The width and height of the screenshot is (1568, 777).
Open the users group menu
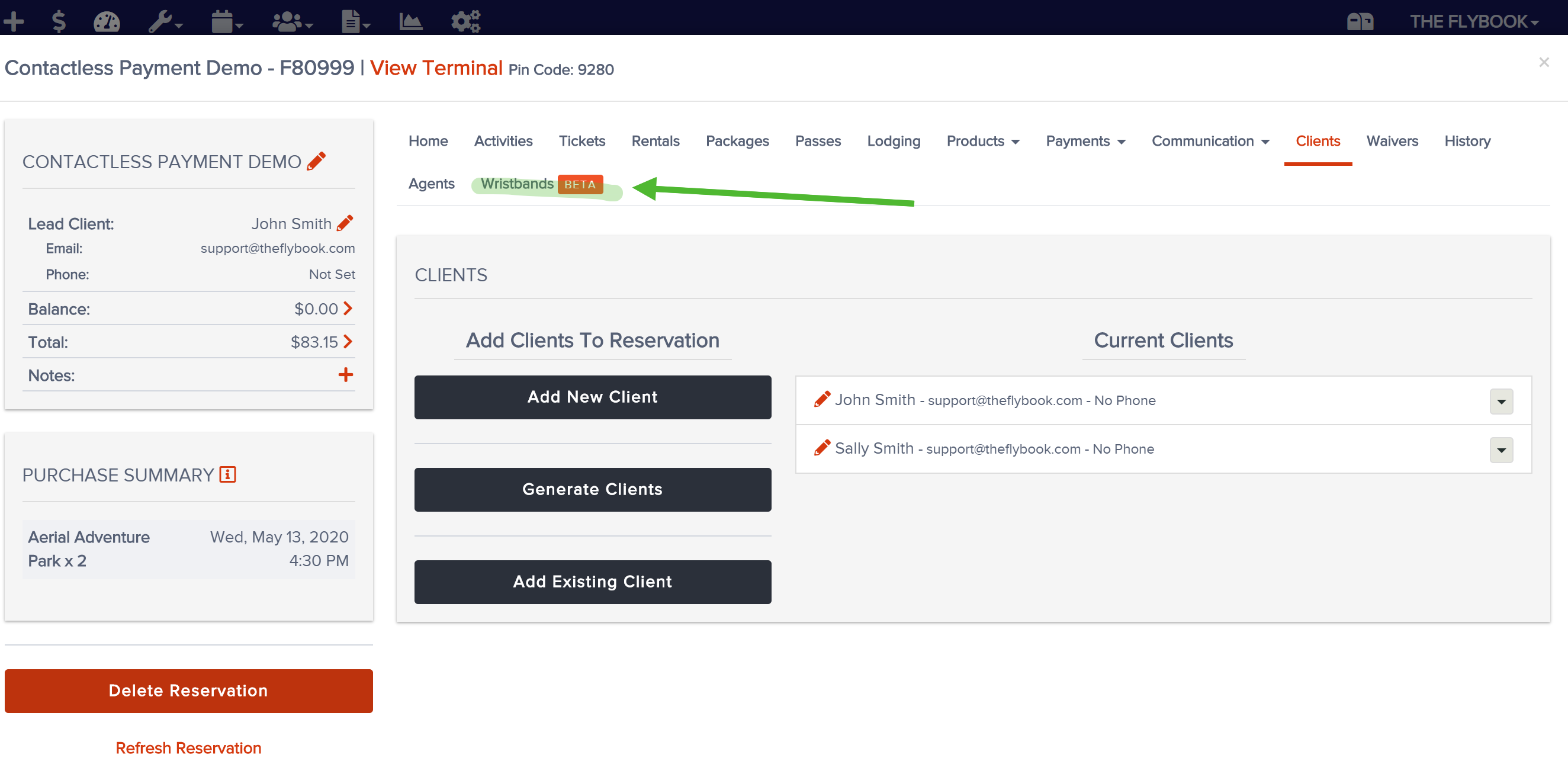(293, 21)
